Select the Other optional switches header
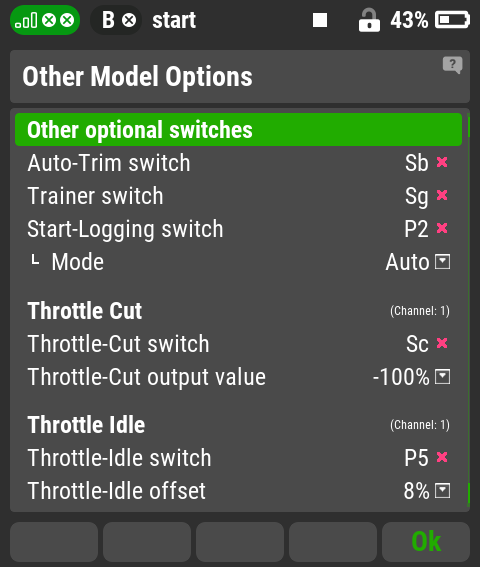Image resolution: width=481 pixels, height=568 pixels. tap(238, 130)
